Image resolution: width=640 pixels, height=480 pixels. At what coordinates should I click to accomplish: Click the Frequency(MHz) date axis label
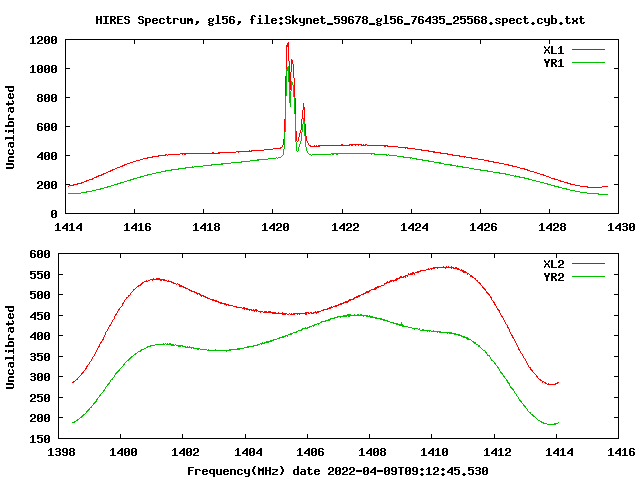(338, 471)
